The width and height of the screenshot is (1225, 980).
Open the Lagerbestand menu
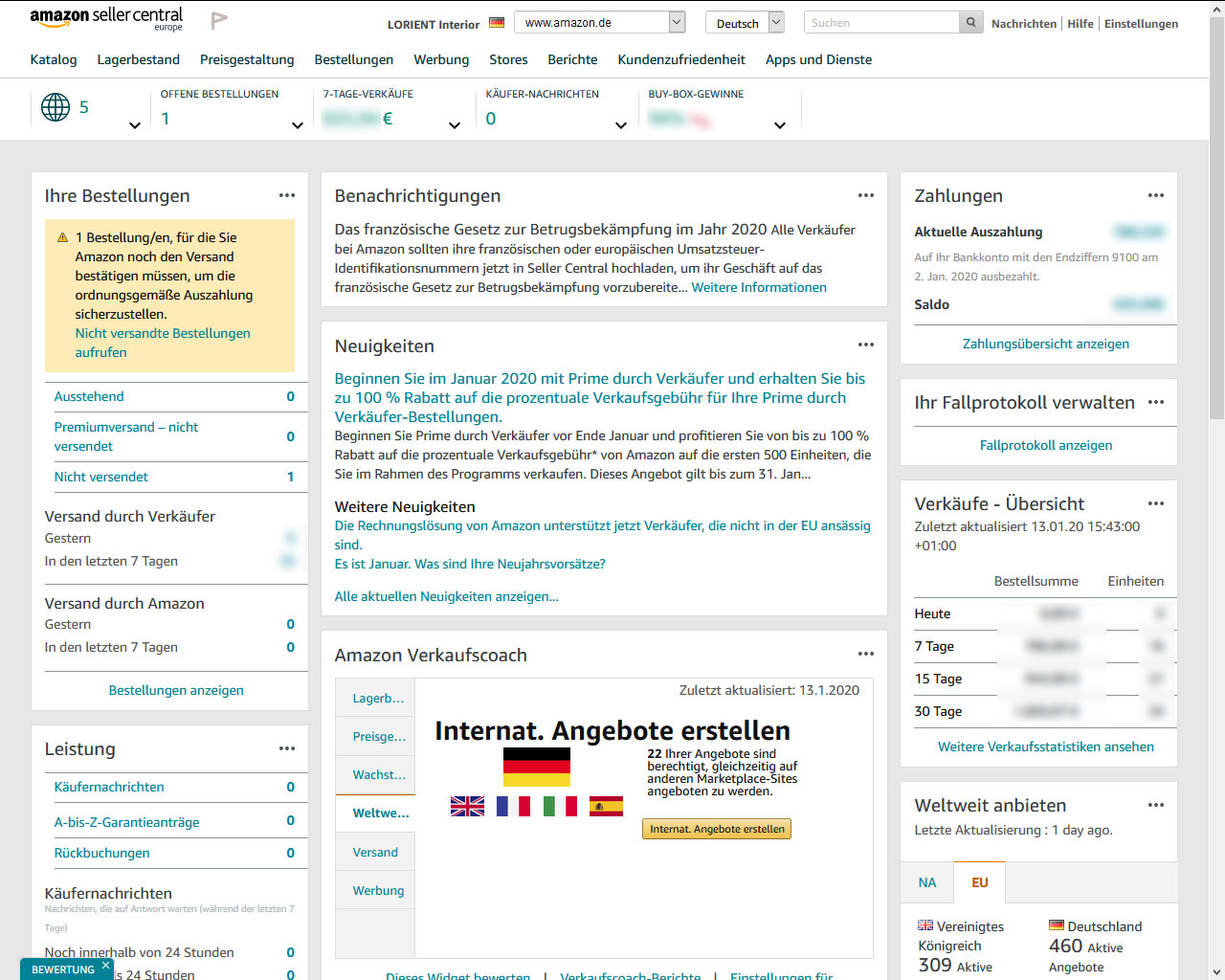[x=139, y=59]
